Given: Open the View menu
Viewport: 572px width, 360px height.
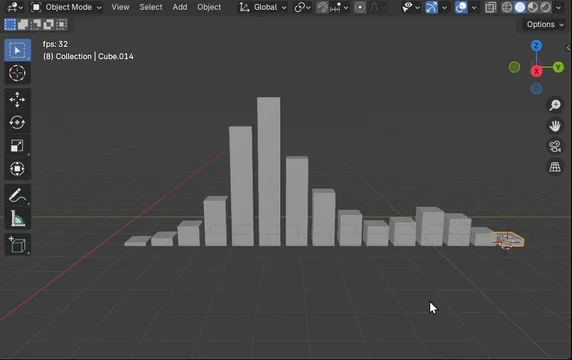Looking at the screenshot, I should point(120,7).
